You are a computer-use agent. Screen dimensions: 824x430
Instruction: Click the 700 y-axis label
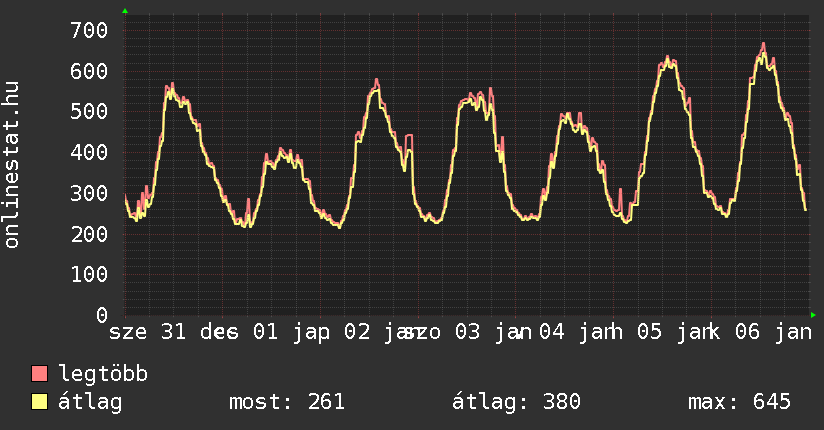88,30
